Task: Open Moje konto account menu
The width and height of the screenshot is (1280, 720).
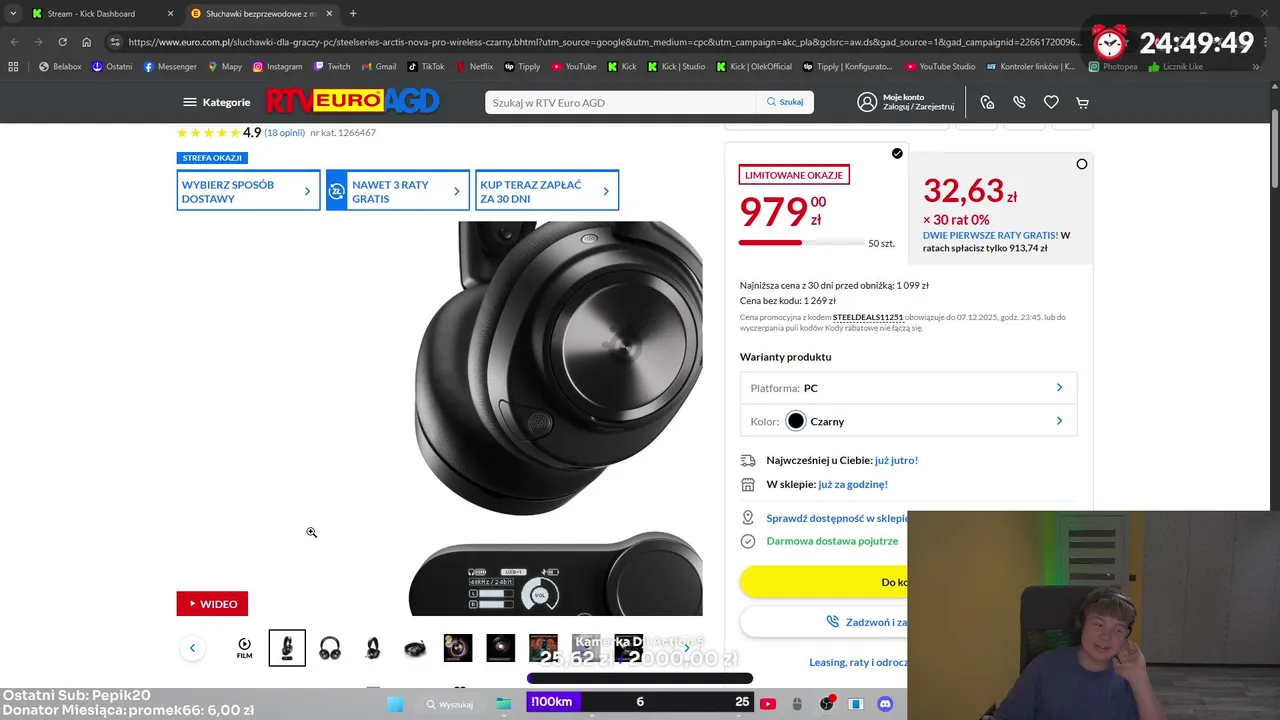Action: (x=905, y=102)
